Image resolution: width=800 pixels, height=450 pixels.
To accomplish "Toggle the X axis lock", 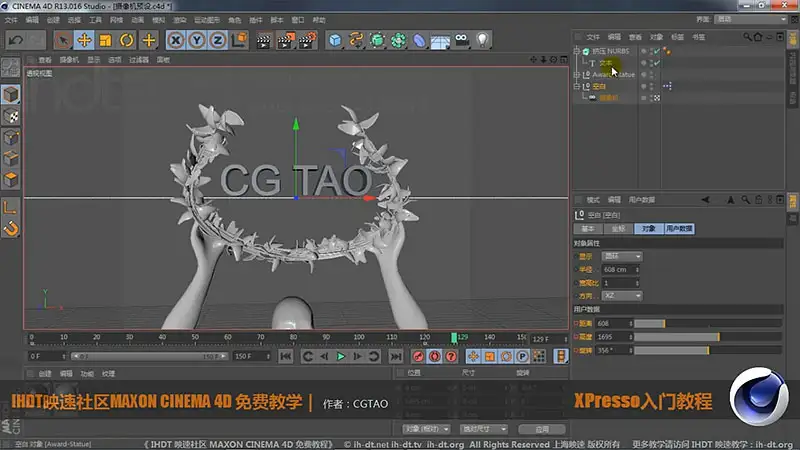I will pyautogui.click(x=176, y=40).
